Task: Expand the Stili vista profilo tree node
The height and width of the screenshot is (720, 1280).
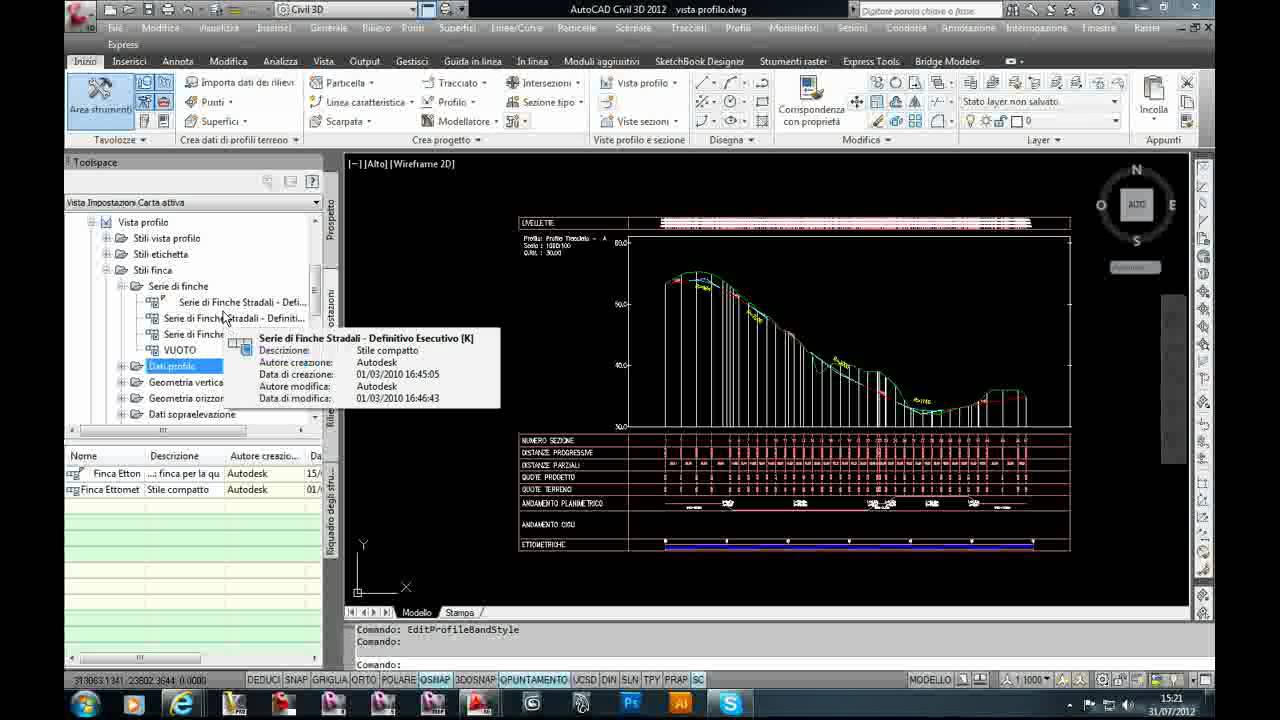Action: [106, 238]
